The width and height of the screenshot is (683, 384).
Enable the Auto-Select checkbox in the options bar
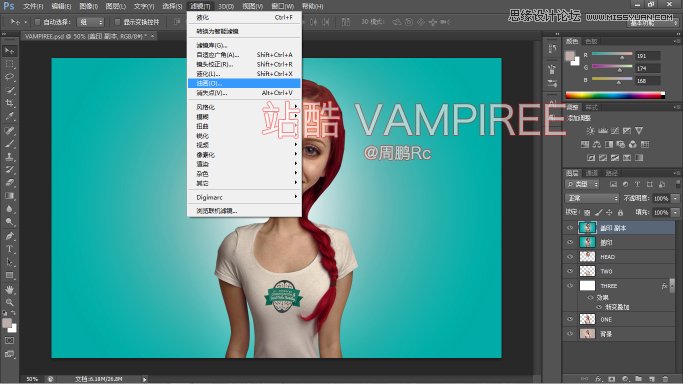pos(37,22)
